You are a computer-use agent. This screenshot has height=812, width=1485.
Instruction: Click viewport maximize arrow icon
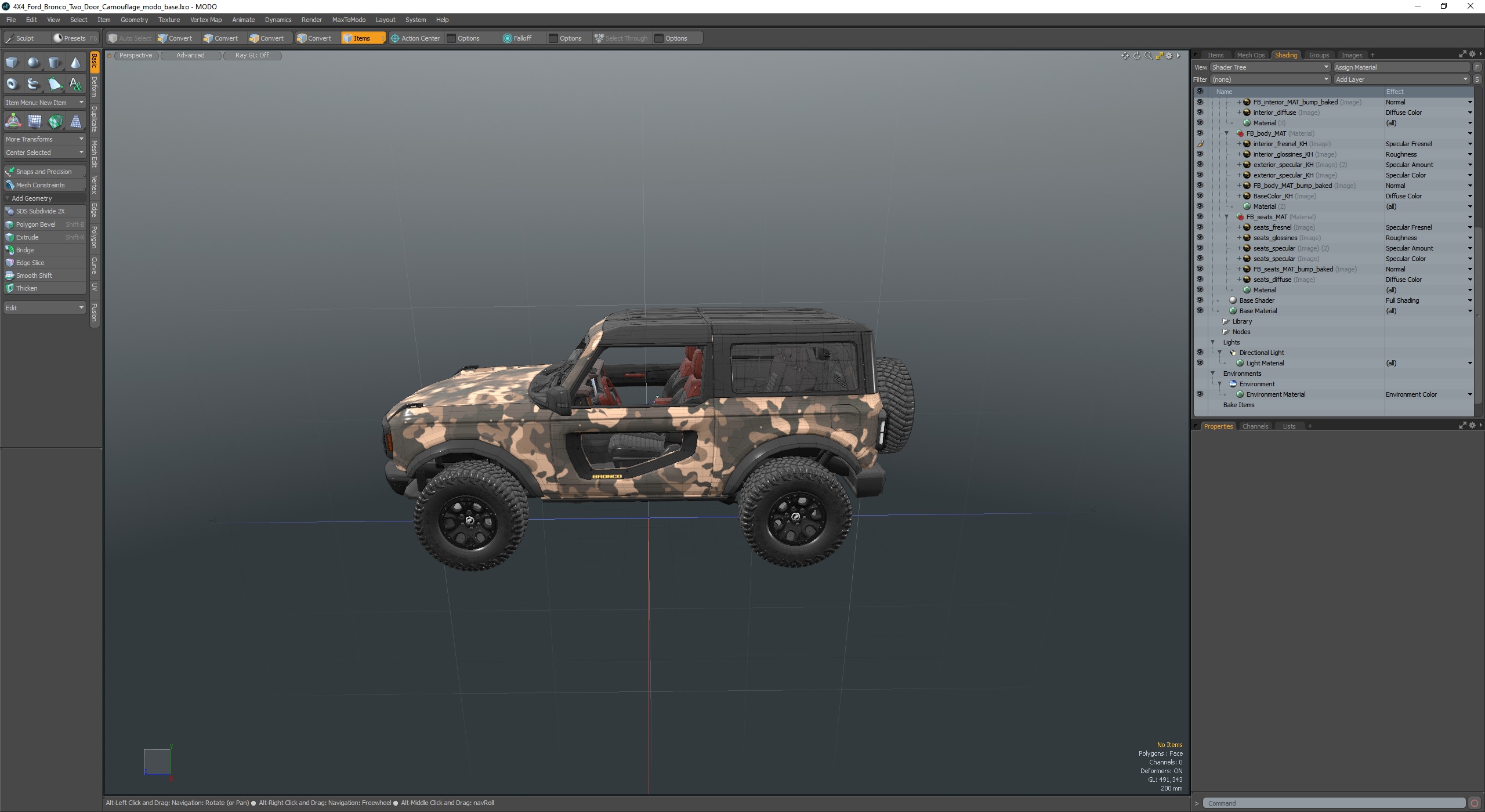tap(1159, 56)
